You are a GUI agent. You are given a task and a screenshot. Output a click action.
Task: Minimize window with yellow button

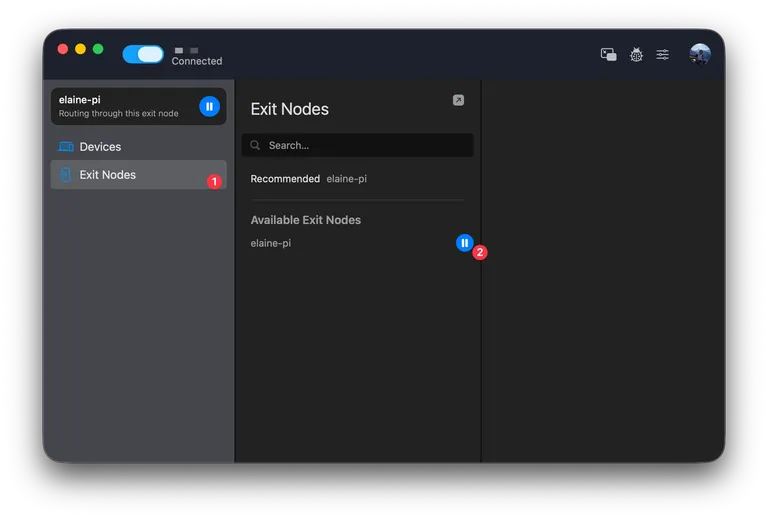point(80,49)
